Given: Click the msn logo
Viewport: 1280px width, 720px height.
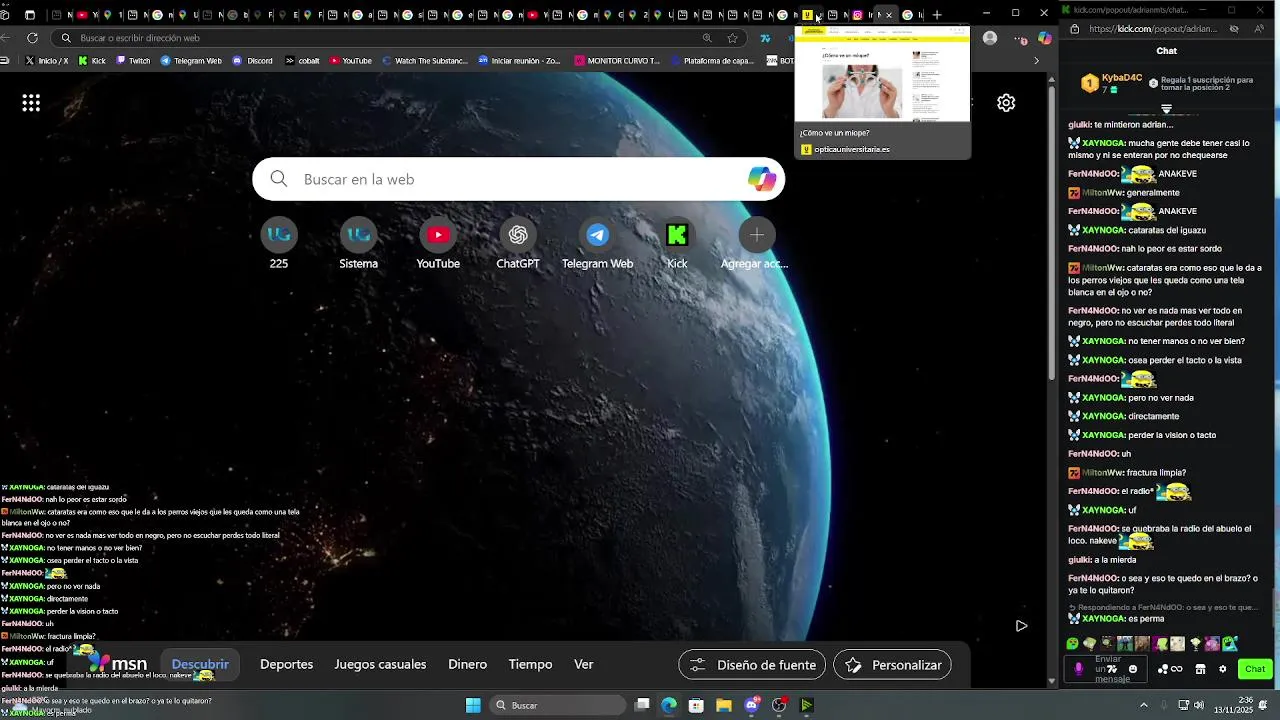Looking at the screenshot, I should tap(118, 664).
